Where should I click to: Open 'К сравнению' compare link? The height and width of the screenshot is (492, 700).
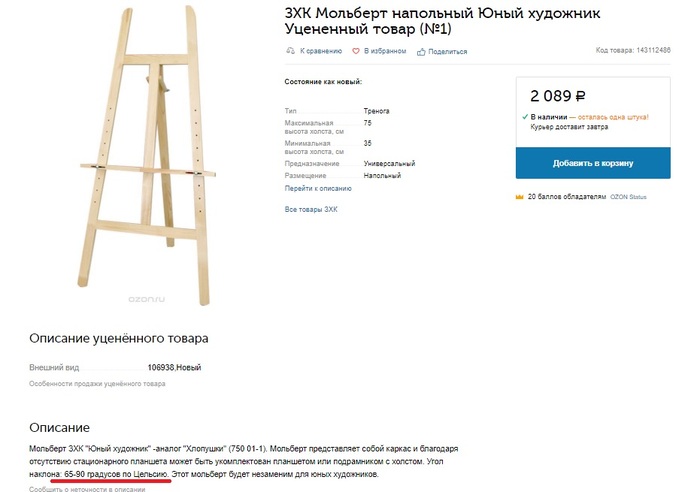tap(321, 51)
